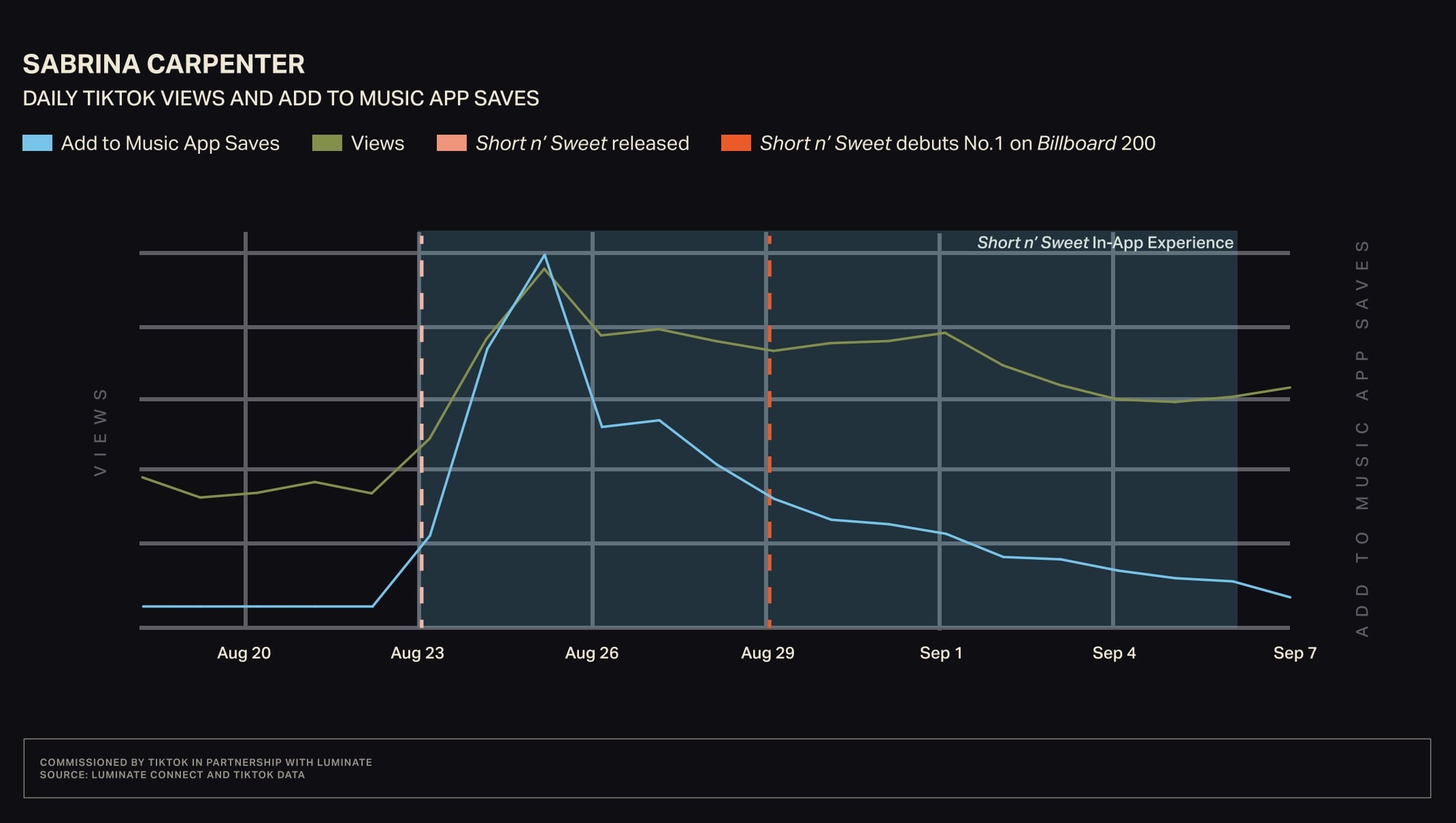Click the Aug 20 axis label
Image resolution: width=1456 pixels, height=823 pixels.
pos(244,653)
